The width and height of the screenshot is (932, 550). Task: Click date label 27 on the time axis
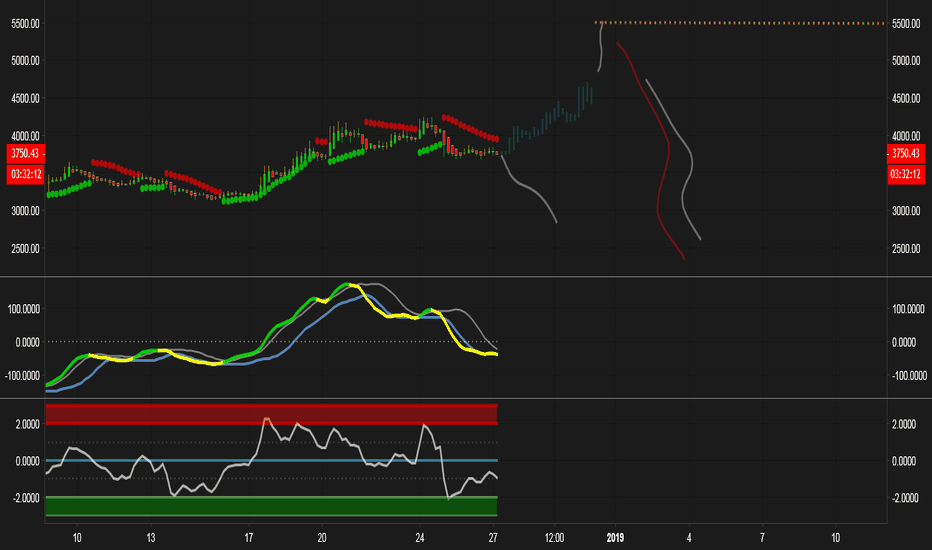(x=493, y=538)
